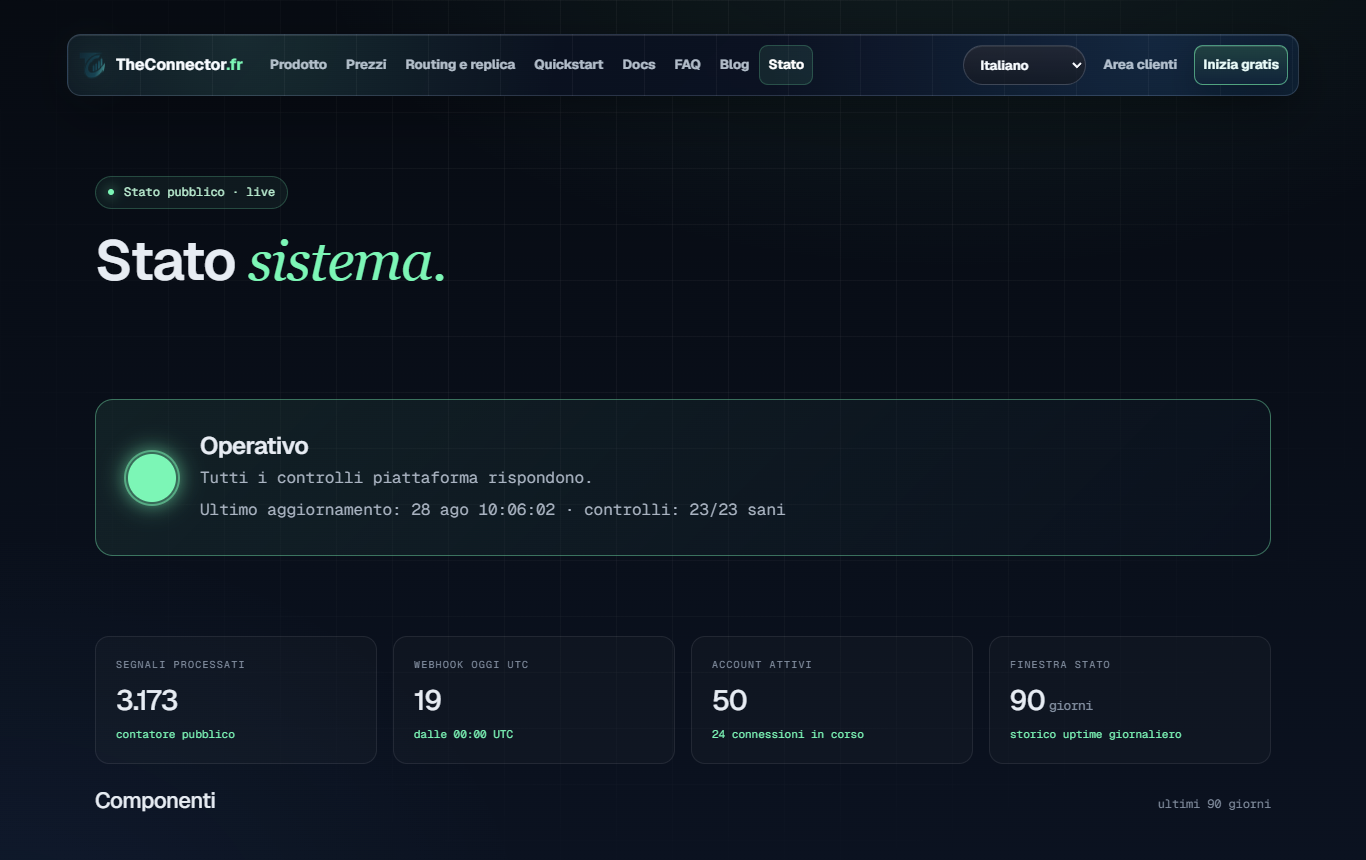Screen dimensions: 1366x860
Task: Click the Finestra stato 90 giorni card
Action: 1130,700
